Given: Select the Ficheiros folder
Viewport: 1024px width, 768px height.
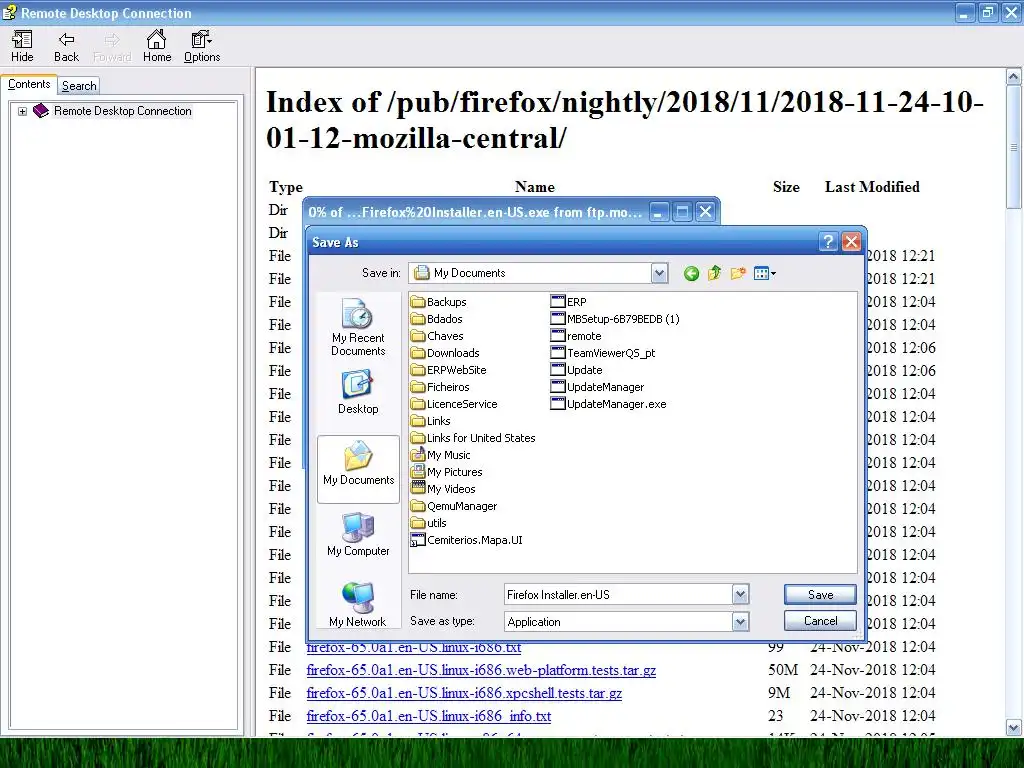Looking at the screenshot, I should coord(440,387).
